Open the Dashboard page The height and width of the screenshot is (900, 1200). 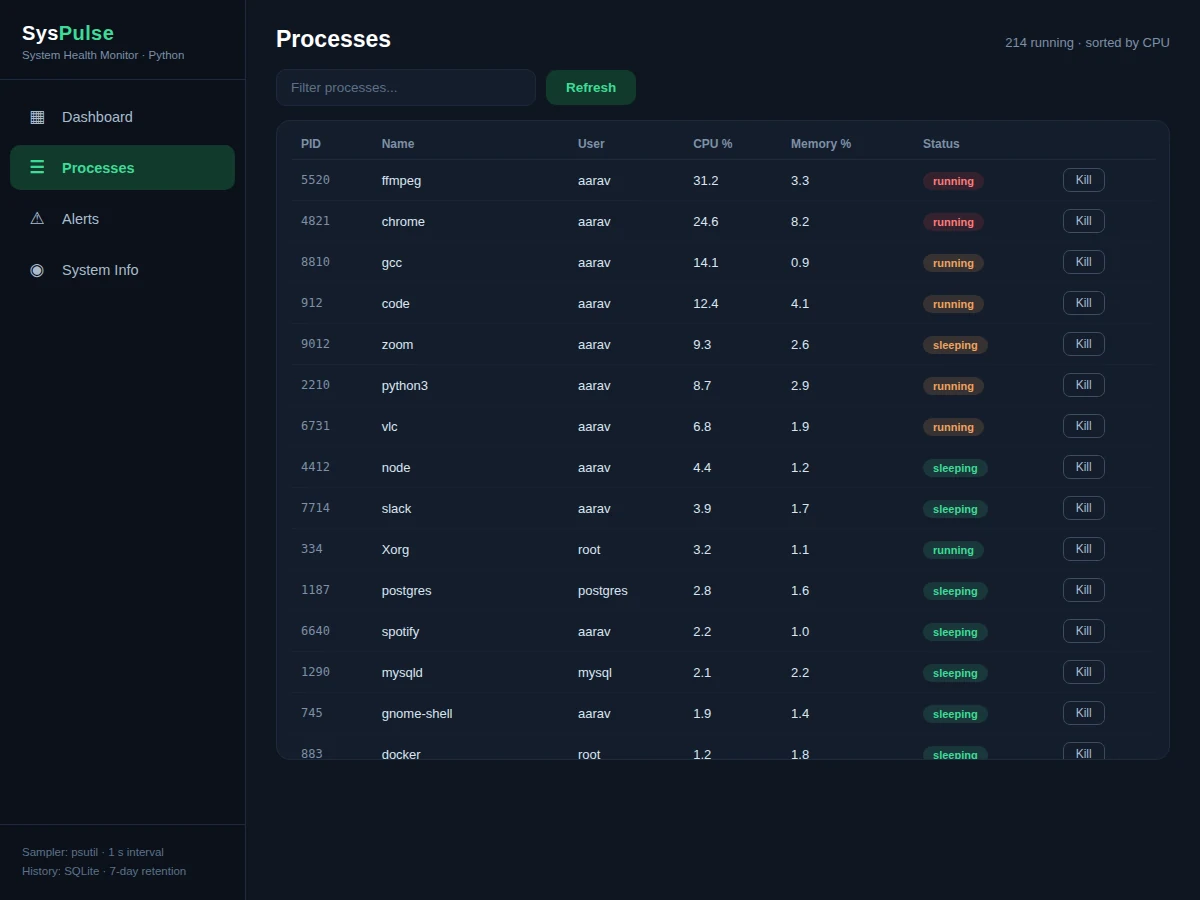click(x=122, y=117)
